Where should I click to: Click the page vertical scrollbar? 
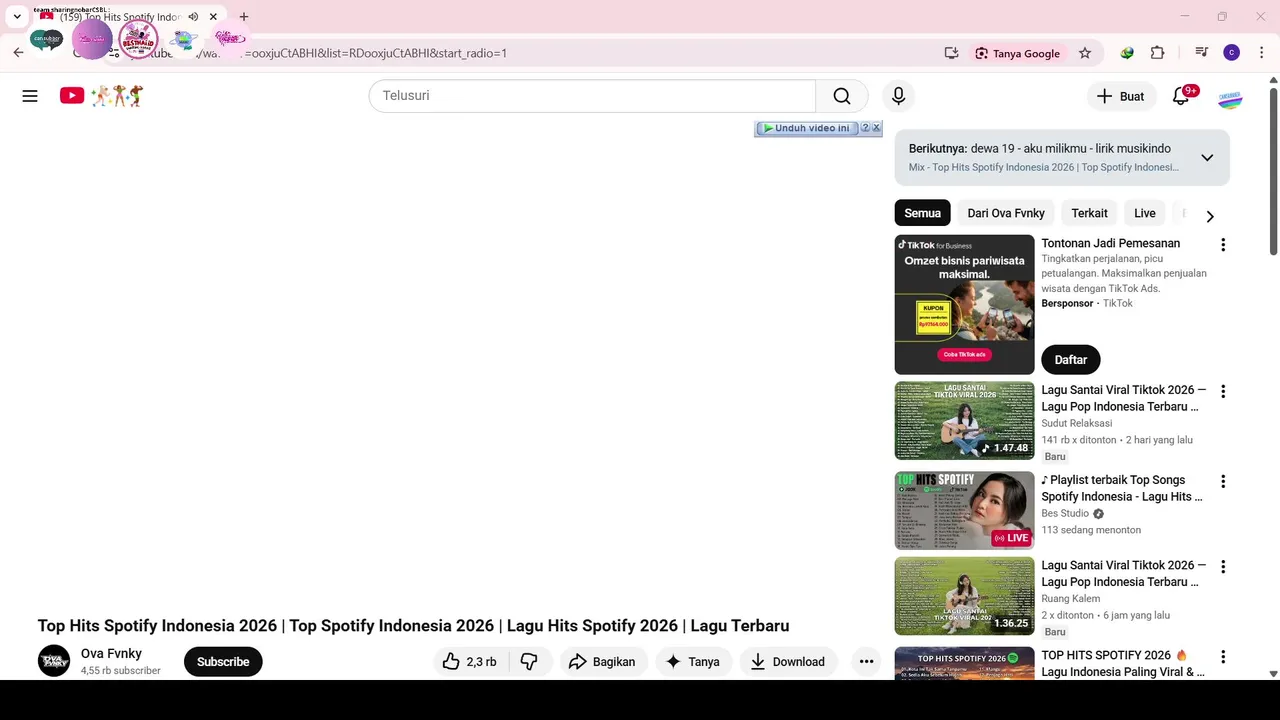point(1273,170)
